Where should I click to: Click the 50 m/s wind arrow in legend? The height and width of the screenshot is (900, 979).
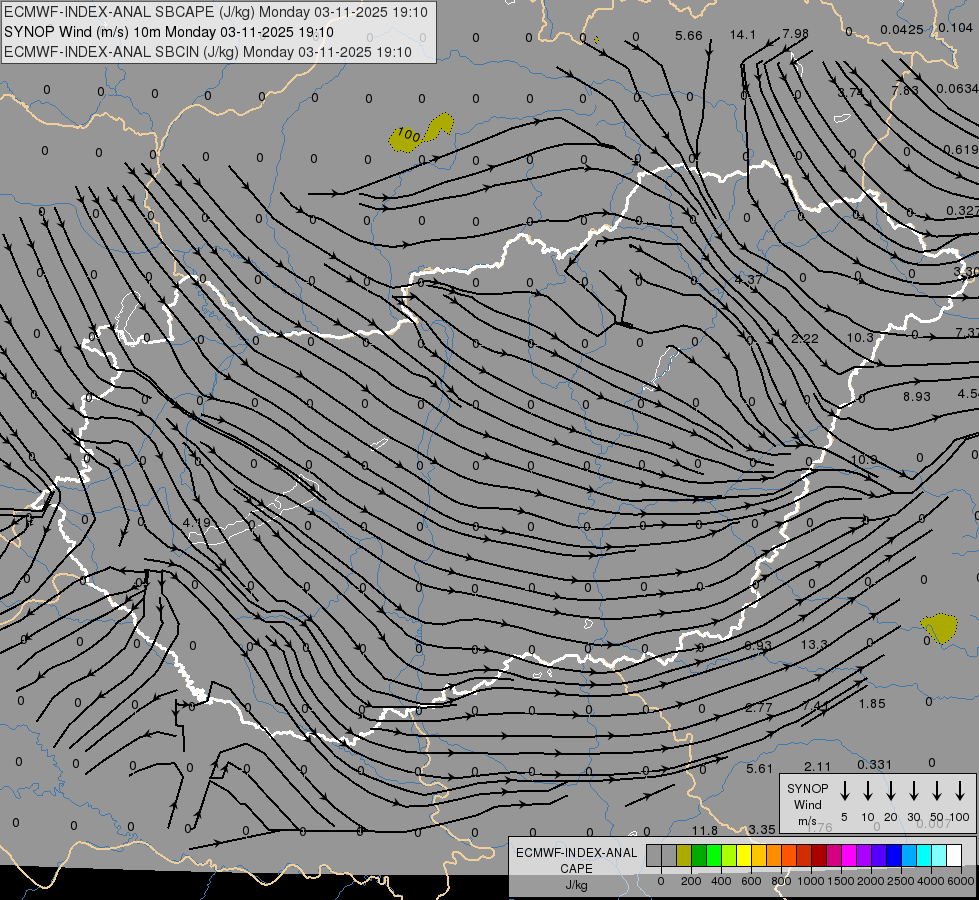937,790
